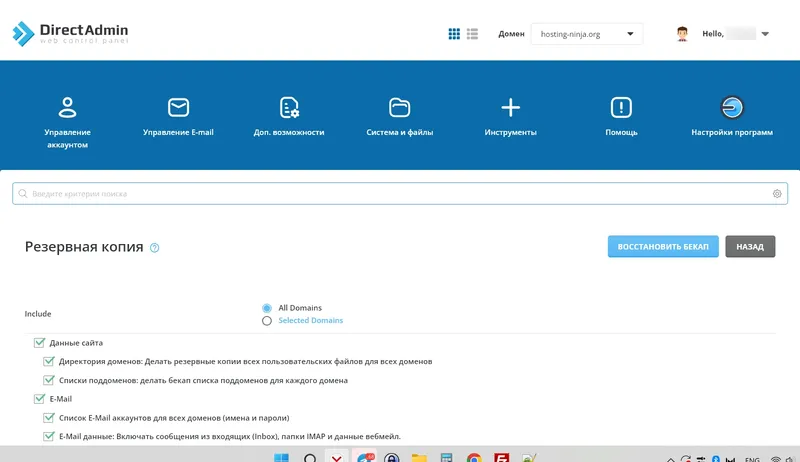Click the All Domains label text
Screen dimensions: 800x462
click(300, 308)
